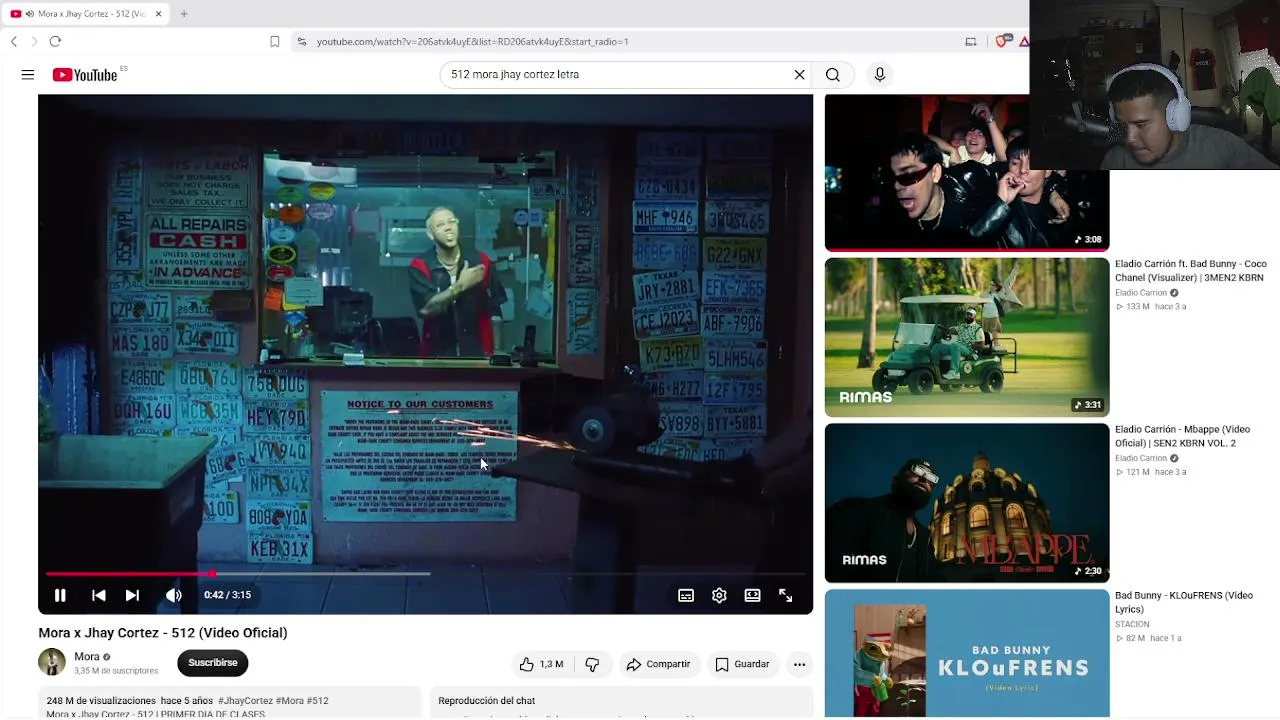Open Mora's channel avatar

[x=52, y=662]
